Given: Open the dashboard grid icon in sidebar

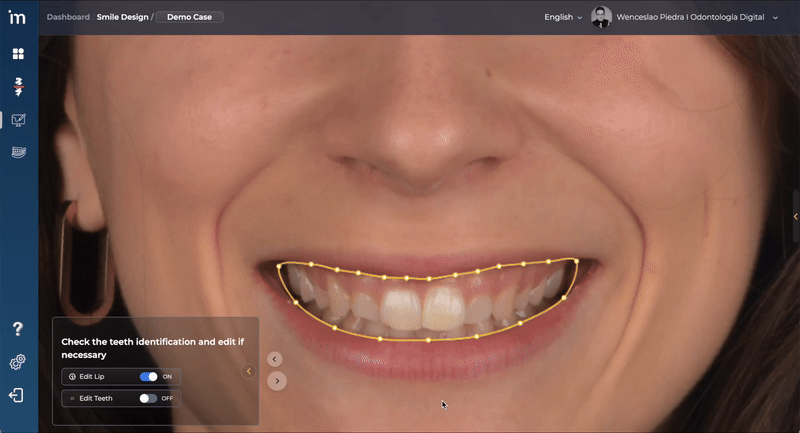Looking at the screenshot, I should [x=18, y=53].
